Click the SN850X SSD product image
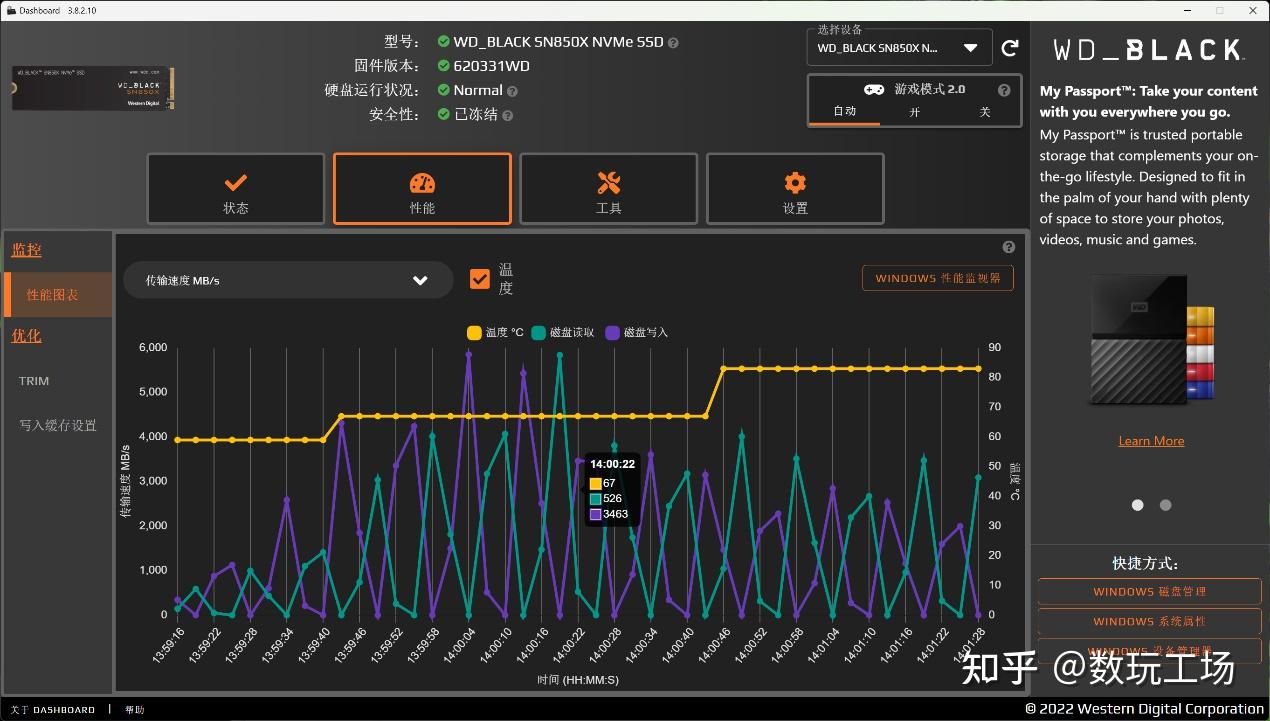The height and width of the screenshot is (721, 1270). pyautogui.click(x=93, y=88)
